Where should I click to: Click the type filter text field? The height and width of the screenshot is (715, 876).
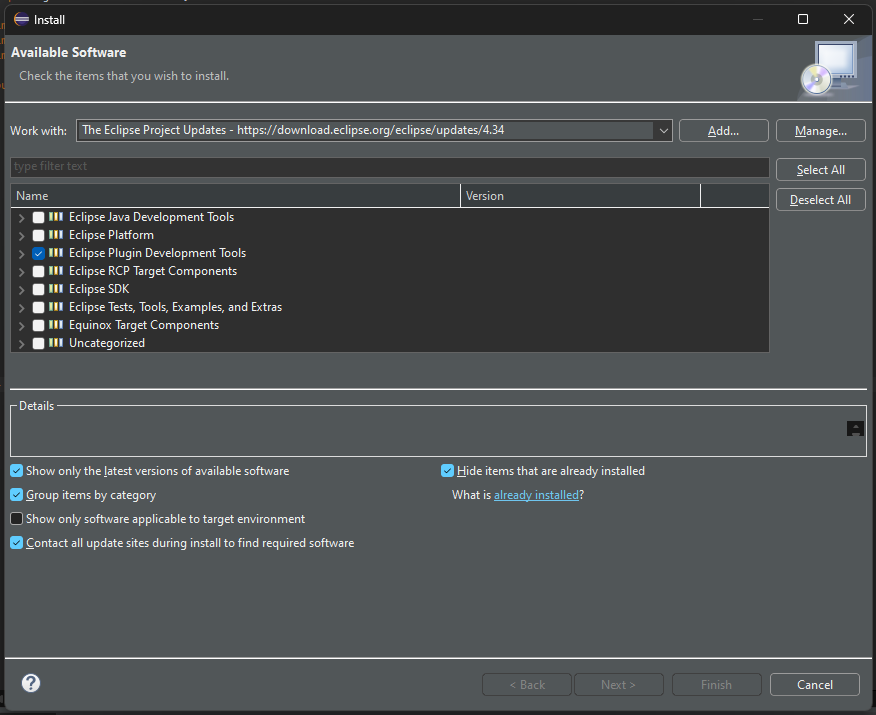389,166
